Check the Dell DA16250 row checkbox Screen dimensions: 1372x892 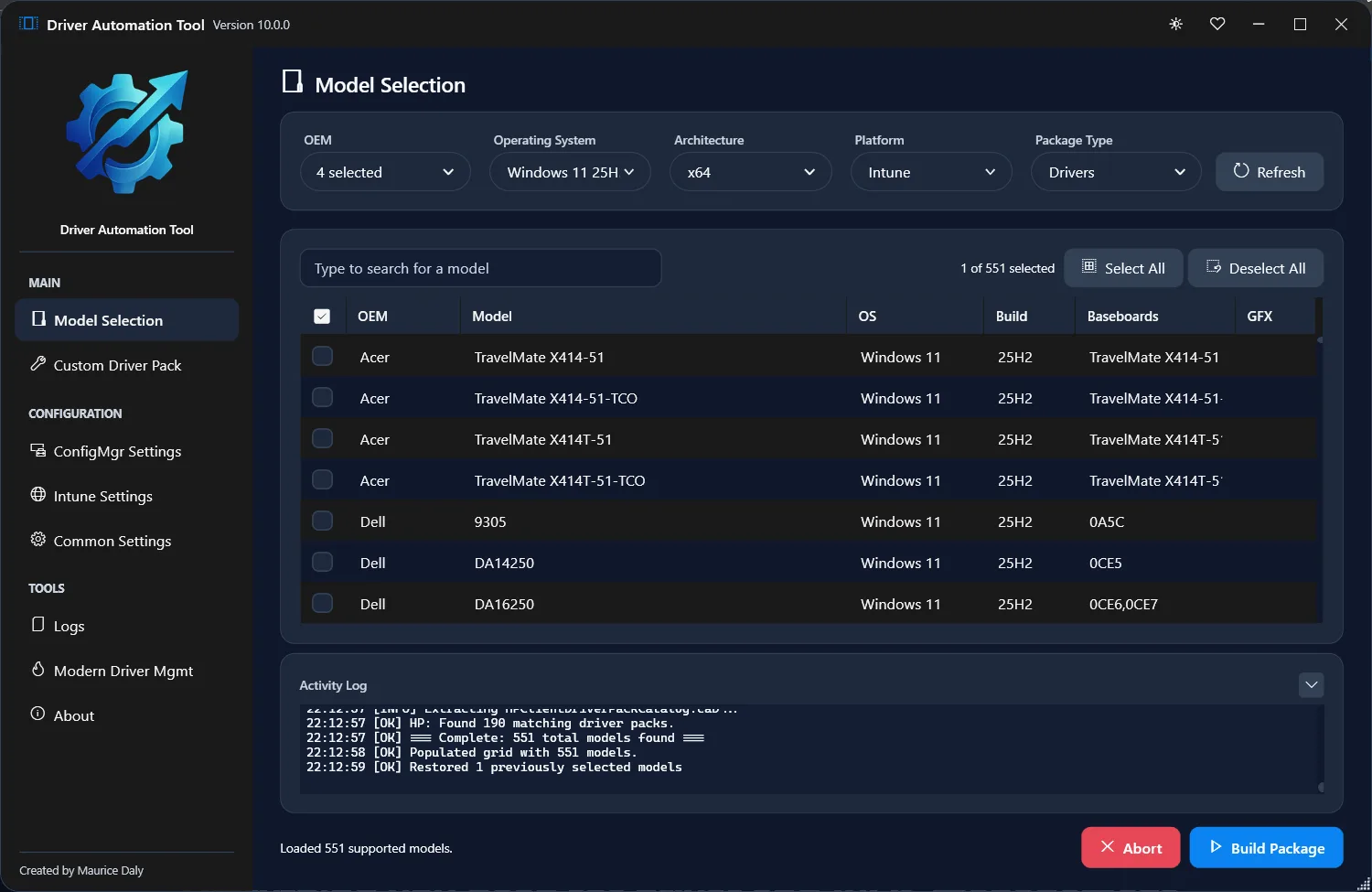(322, 603)
